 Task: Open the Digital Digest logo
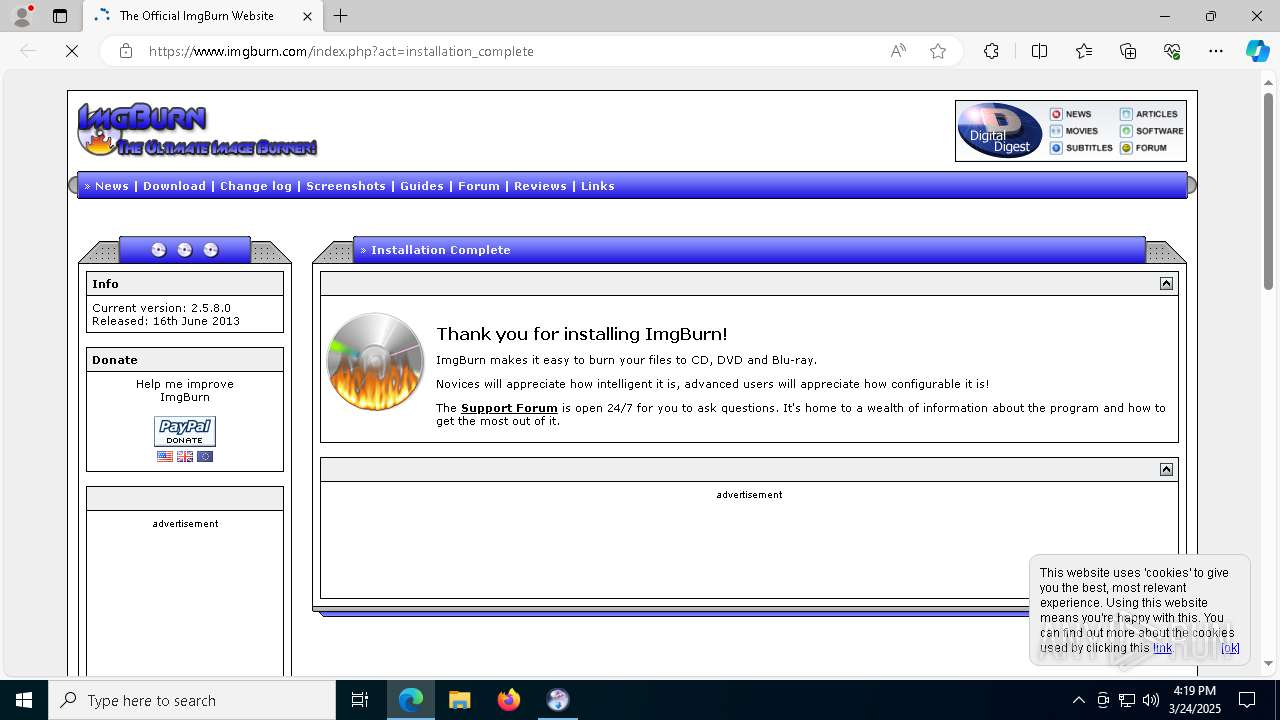pos(999,131)
